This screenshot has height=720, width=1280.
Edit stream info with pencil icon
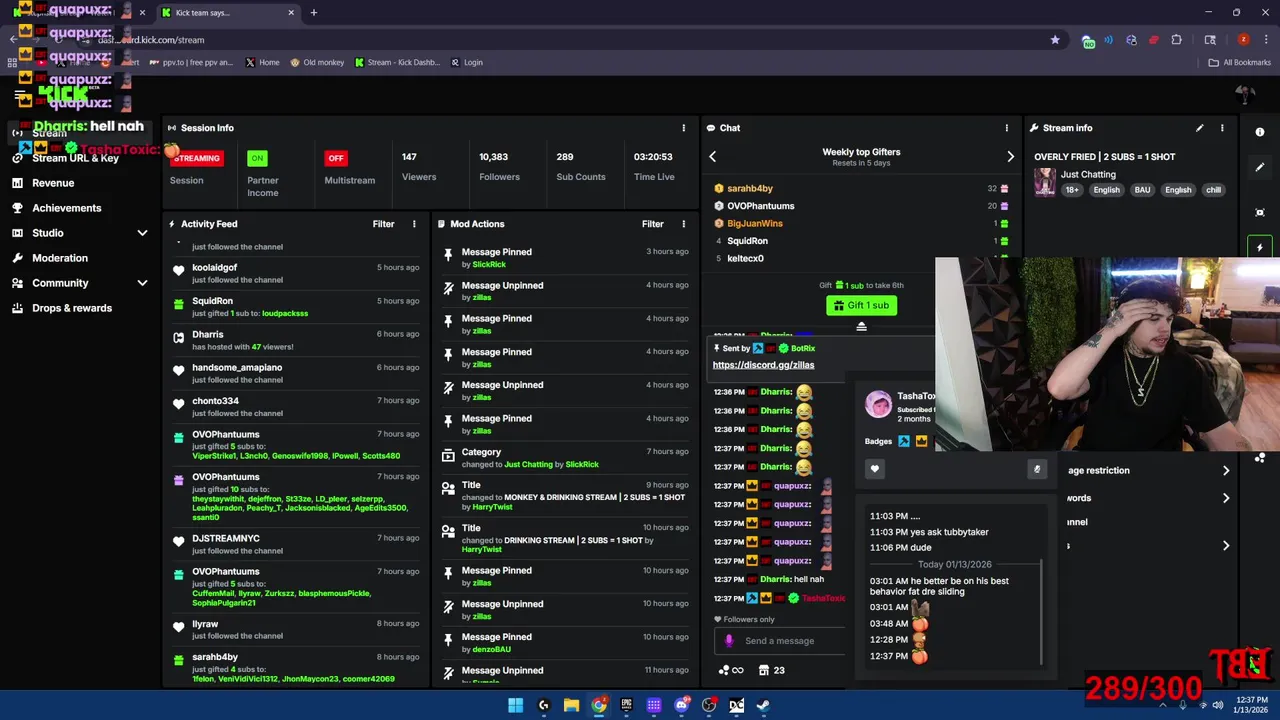click(1199, 128)
